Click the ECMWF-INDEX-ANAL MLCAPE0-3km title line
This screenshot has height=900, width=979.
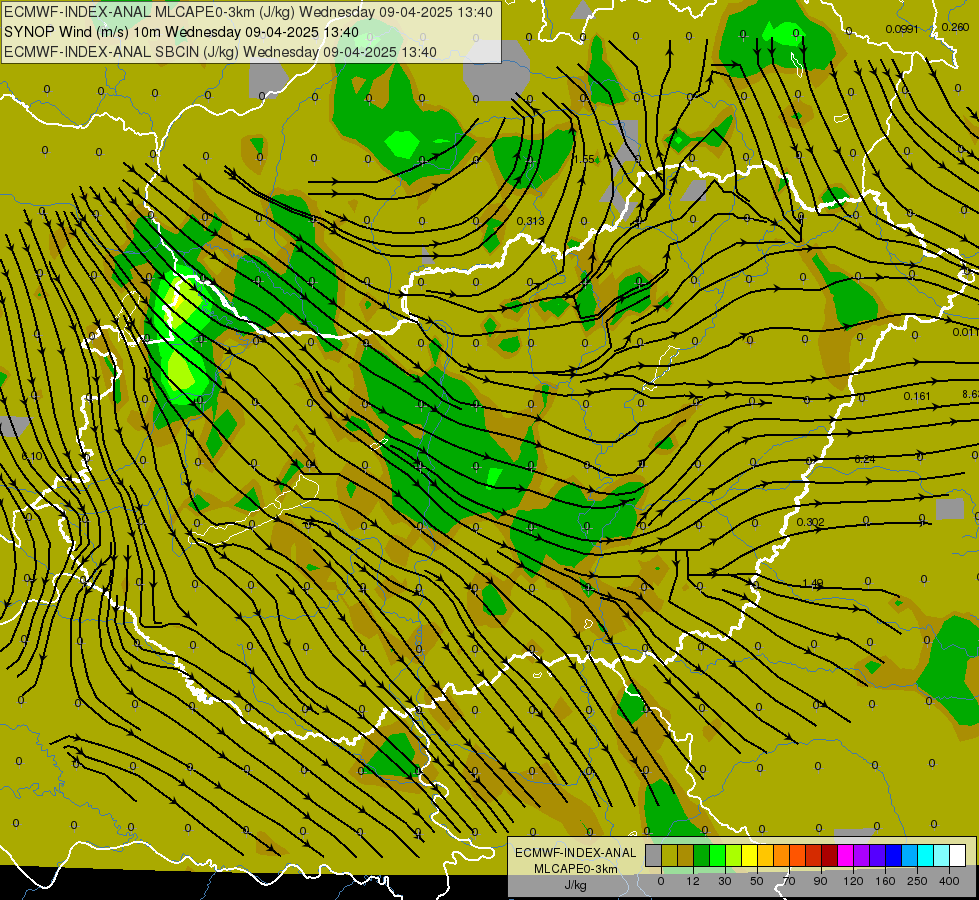[x=248, y=12]
